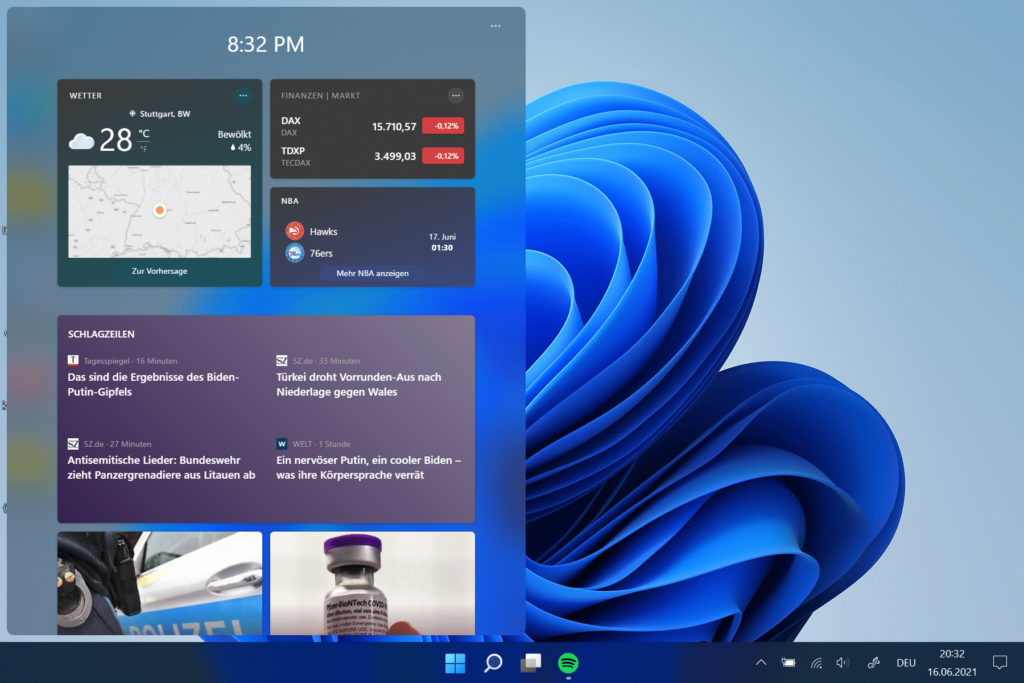Click the volume speaker tray icon
The height and width of the screenshot is (683, 1024).
coord(842,662)
